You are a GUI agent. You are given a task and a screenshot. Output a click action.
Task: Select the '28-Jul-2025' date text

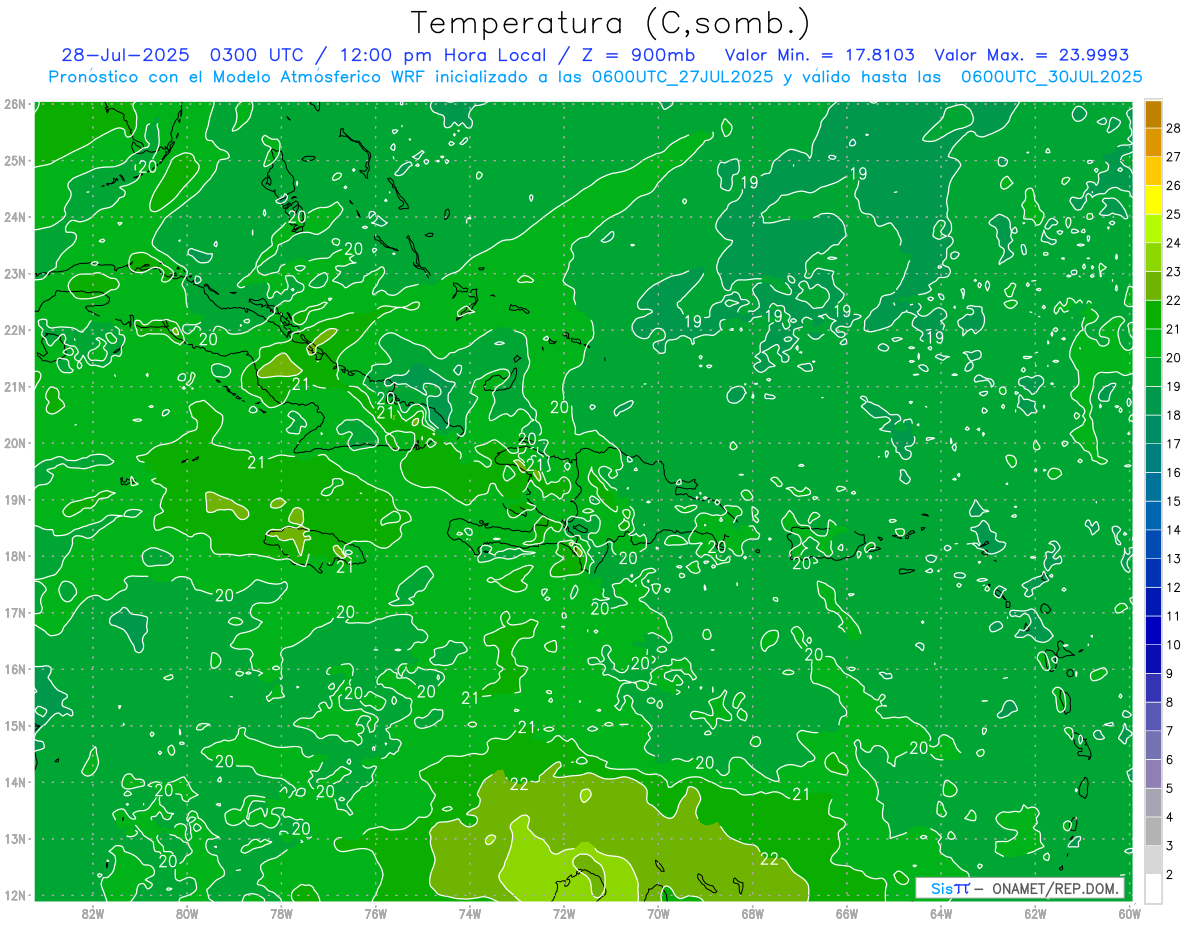[x=127, y=55]
